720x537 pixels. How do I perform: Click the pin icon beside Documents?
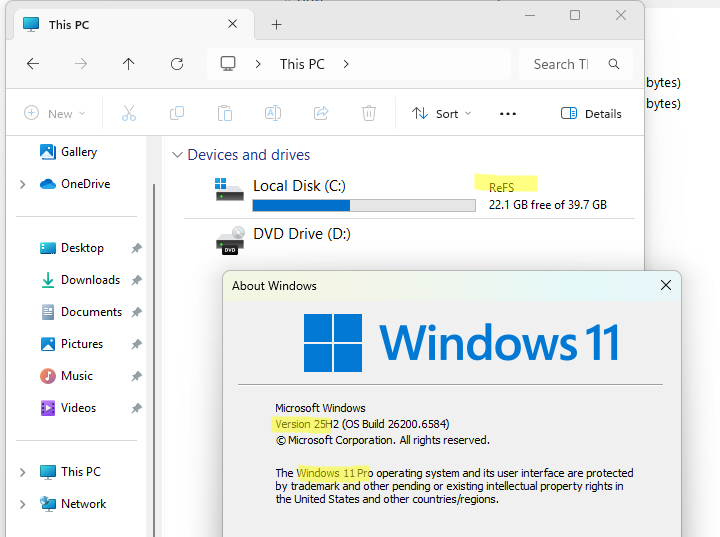pos(136,312)
